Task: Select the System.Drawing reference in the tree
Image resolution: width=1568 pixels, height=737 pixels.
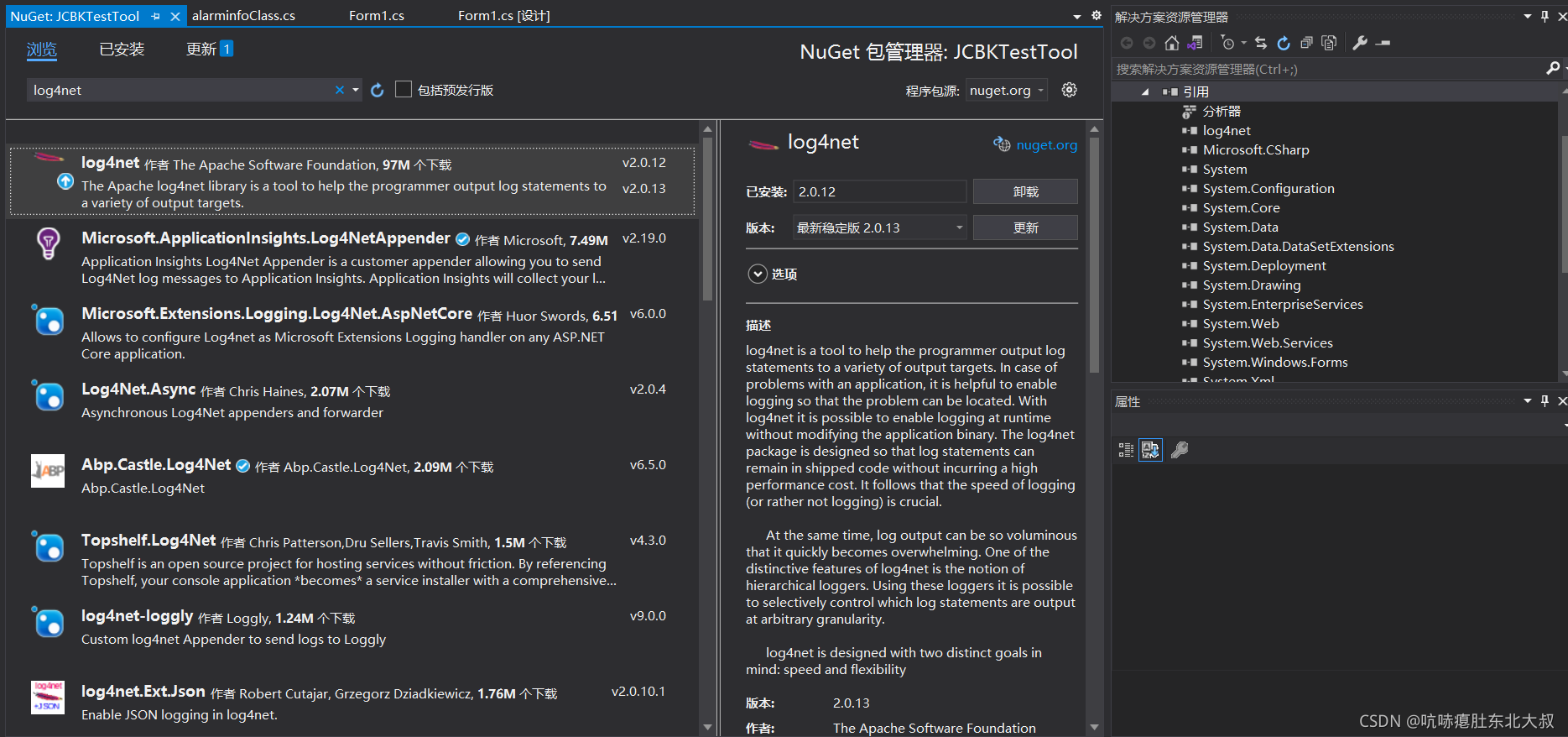Action: pos(1251,285)
